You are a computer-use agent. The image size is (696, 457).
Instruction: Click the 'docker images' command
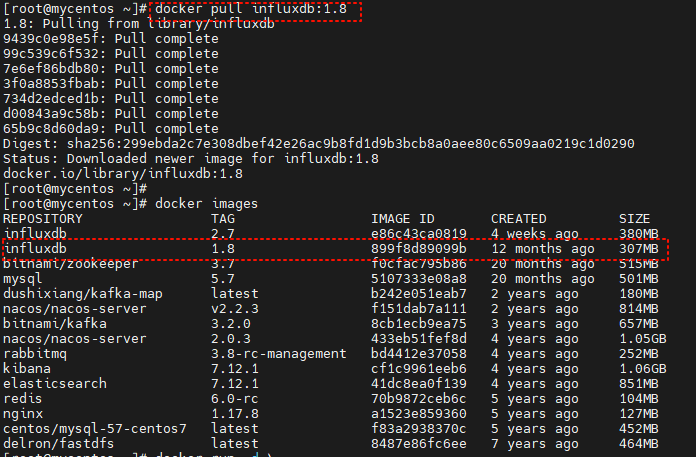click(x=206, y=204)
